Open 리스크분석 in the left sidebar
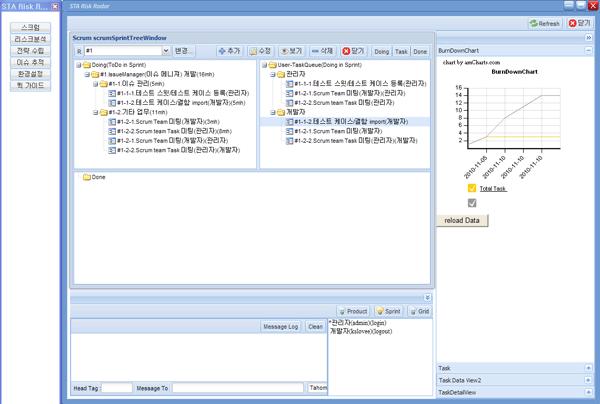Image resolution: width=600 pixels, height=404 pixels. point(30,39)
